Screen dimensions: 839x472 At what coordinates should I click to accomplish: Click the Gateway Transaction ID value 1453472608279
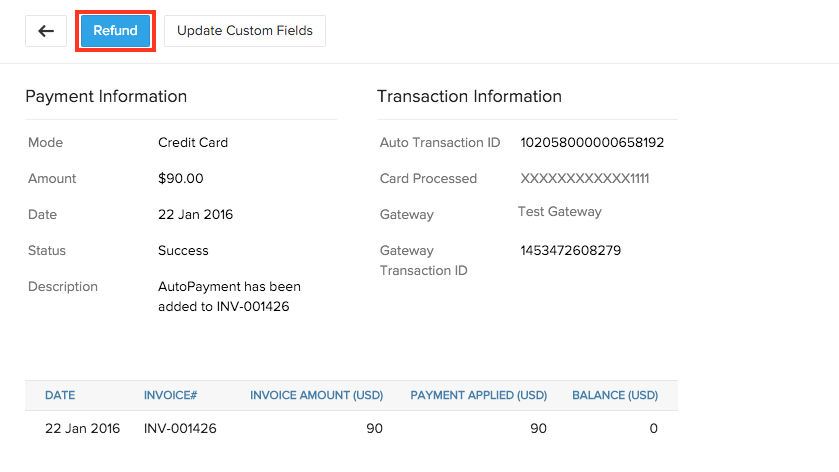[570, 251]
